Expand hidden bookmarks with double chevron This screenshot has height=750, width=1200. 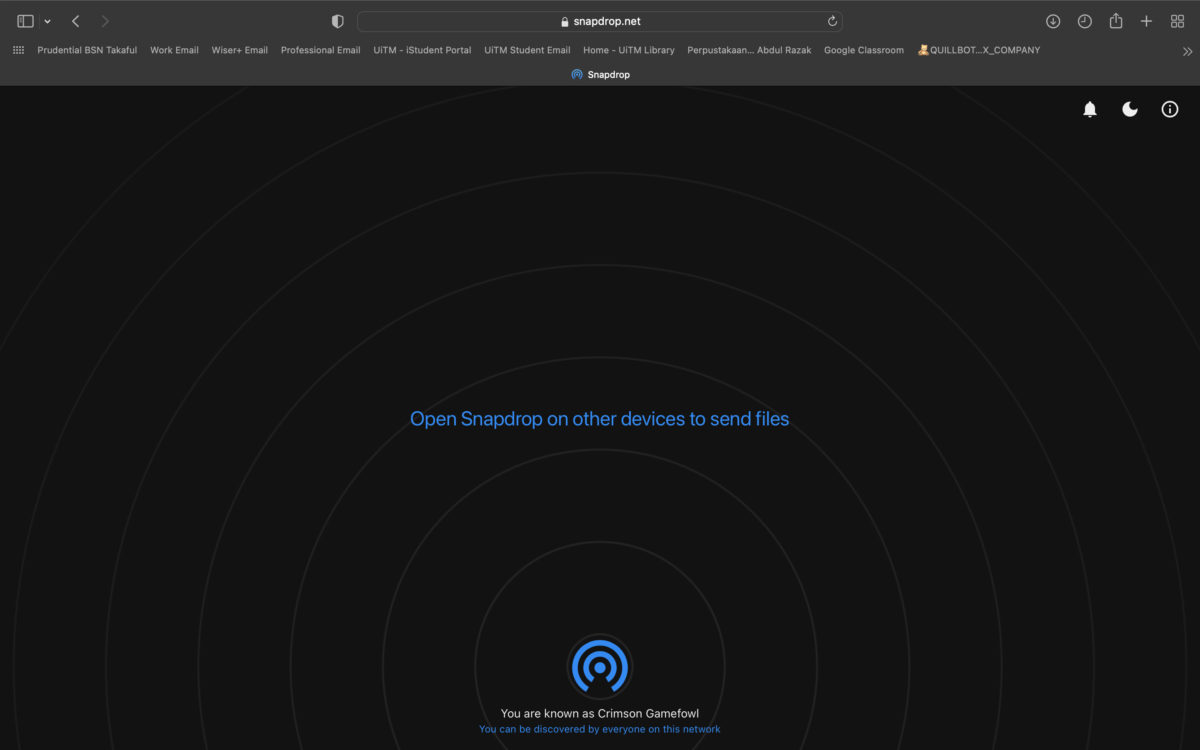click(1187, 51)
